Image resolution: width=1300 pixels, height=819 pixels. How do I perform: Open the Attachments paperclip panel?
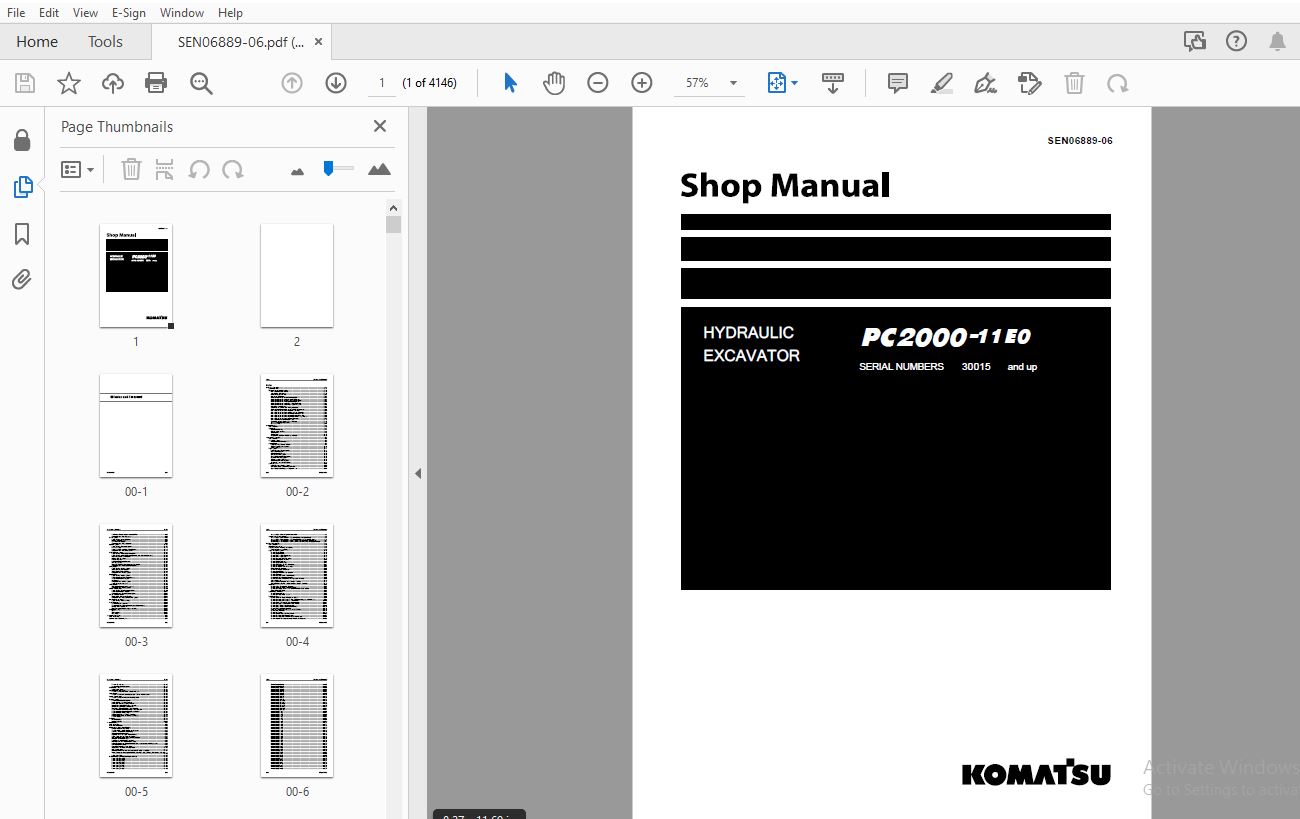click(x=22, y=279)
